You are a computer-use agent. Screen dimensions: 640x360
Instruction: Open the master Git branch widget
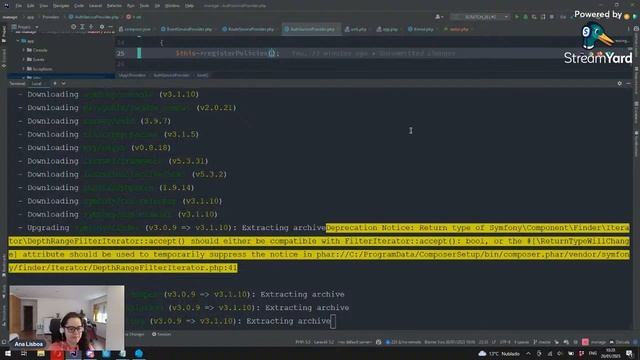tap(542, 342)
